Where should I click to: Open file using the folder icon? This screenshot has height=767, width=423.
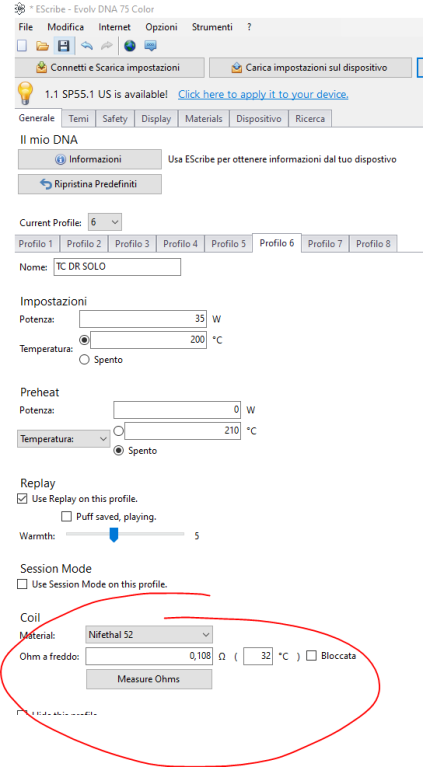click(x=43, y=46)
